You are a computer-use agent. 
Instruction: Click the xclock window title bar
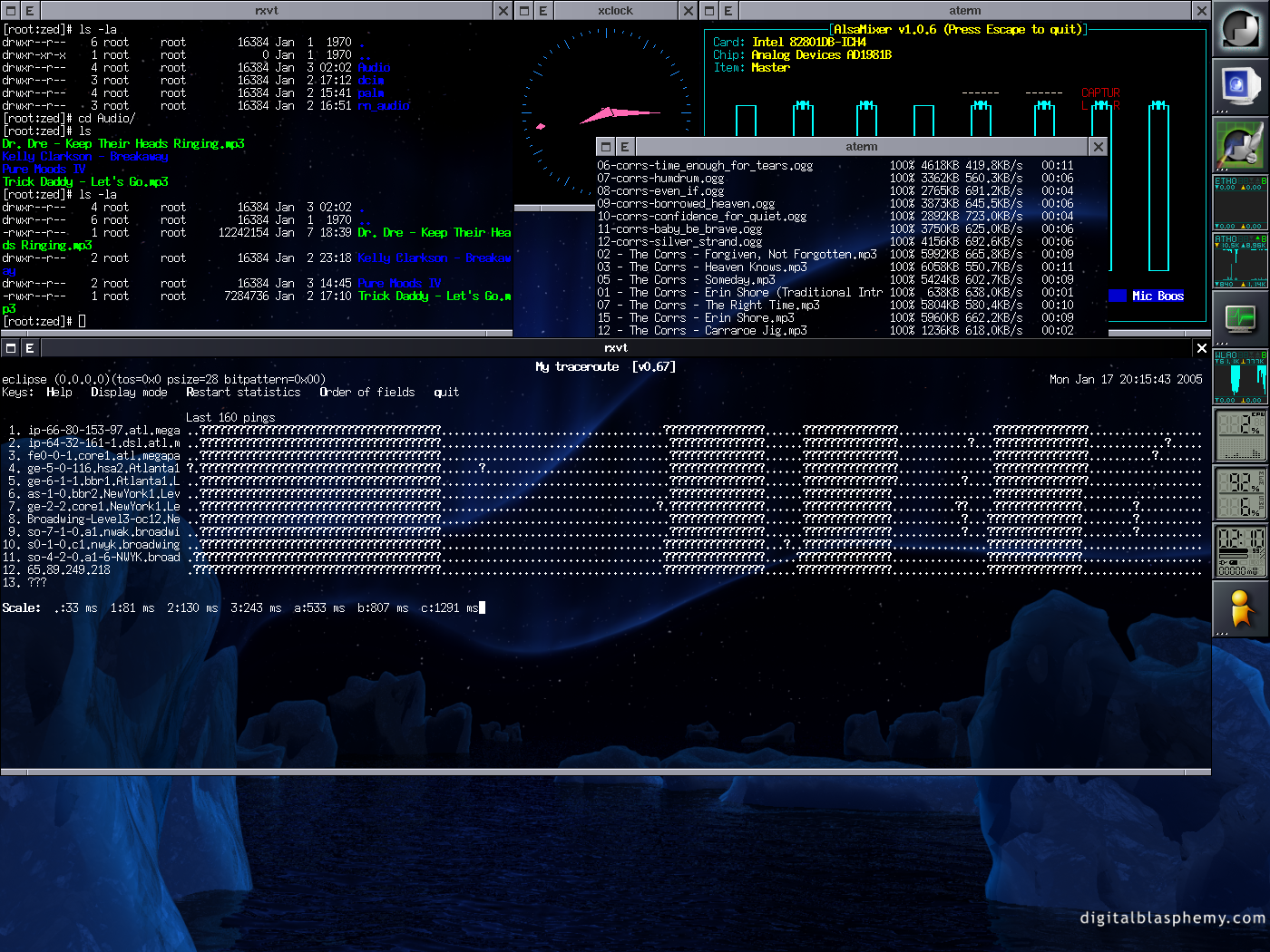(616, 11)
